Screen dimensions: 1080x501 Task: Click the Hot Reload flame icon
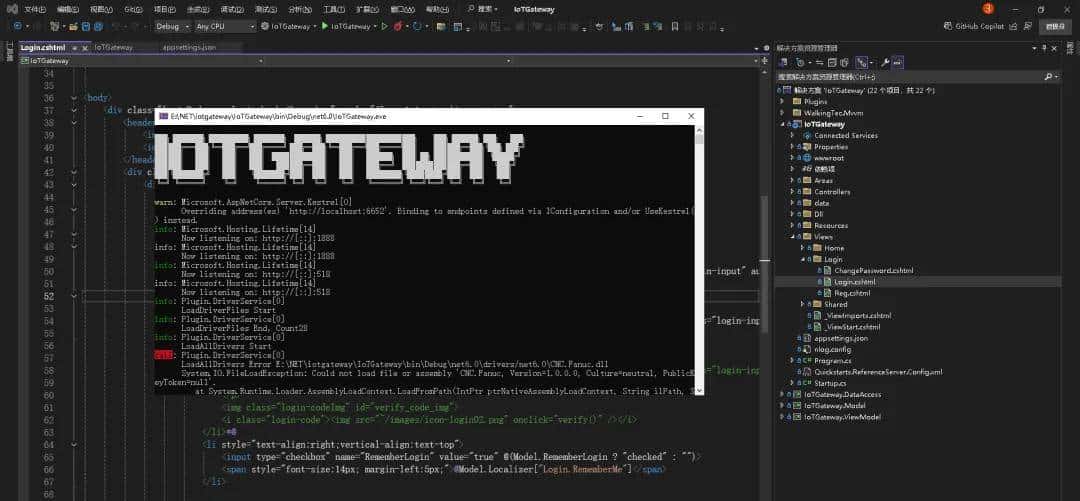(x=398, y=26)
